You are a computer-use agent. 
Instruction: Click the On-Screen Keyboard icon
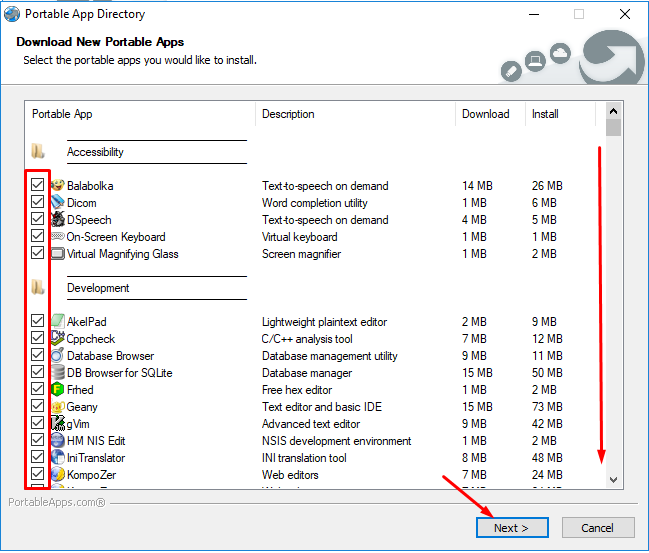tap(58, 236)
